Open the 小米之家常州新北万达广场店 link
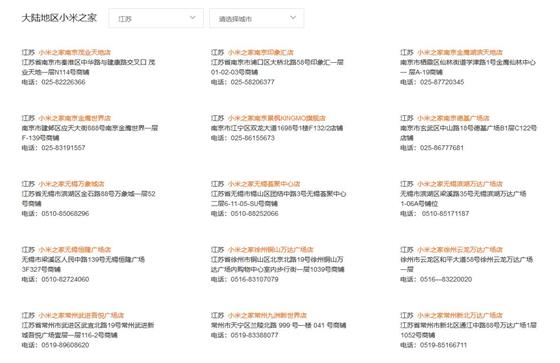 [460, 315]
